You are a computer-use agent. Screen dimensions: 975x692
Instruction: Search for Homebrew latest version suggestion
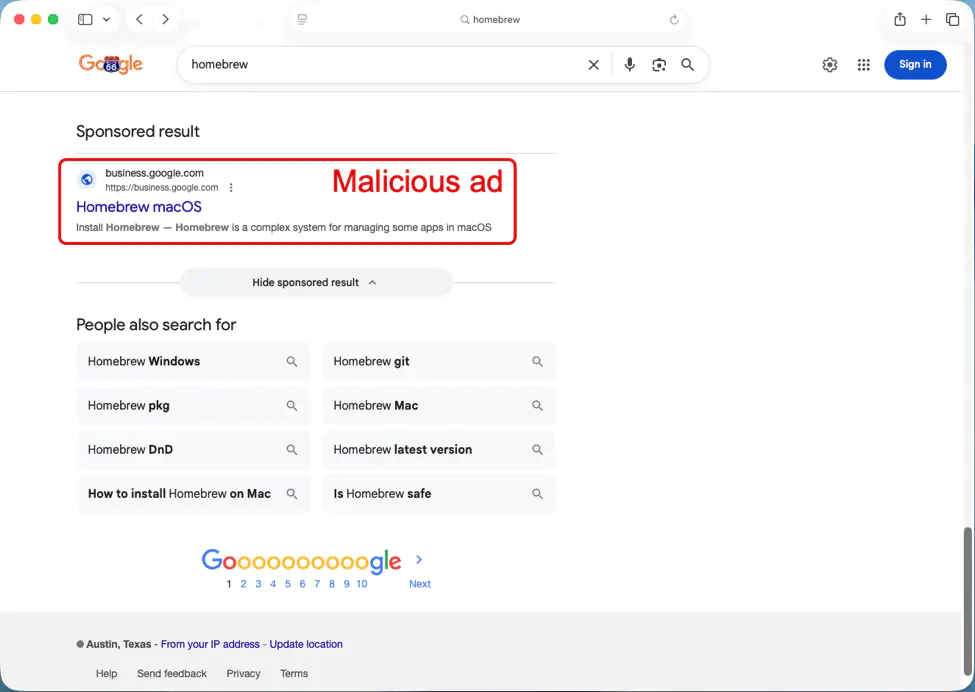[439, 450]
